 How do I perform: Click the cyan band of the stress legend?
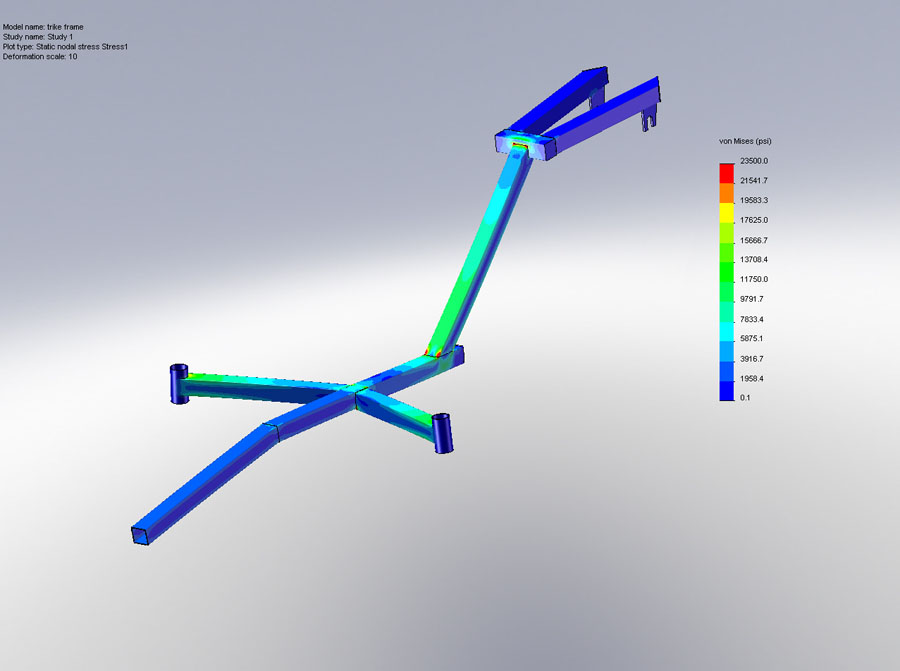[x=727, y=332]
